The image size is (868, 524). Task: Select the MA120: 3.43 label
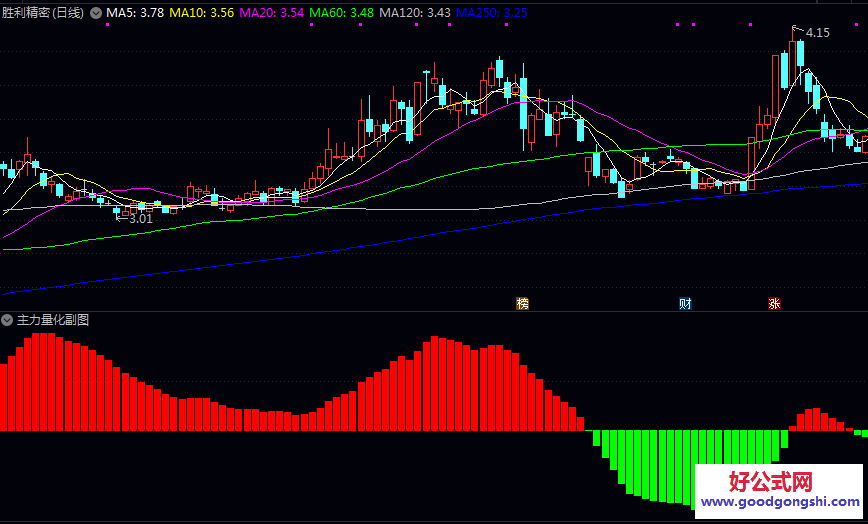(x=415, y=13)
